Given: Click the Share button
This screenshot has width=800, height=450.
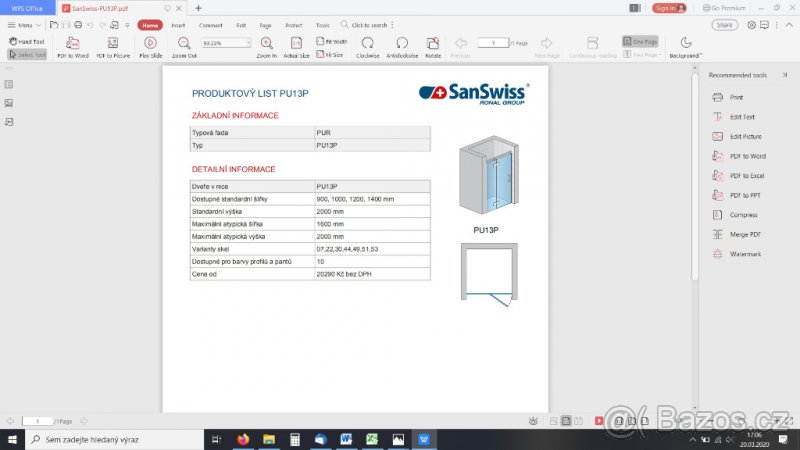Looking at the screenshot, I should [x=725, y=24].
